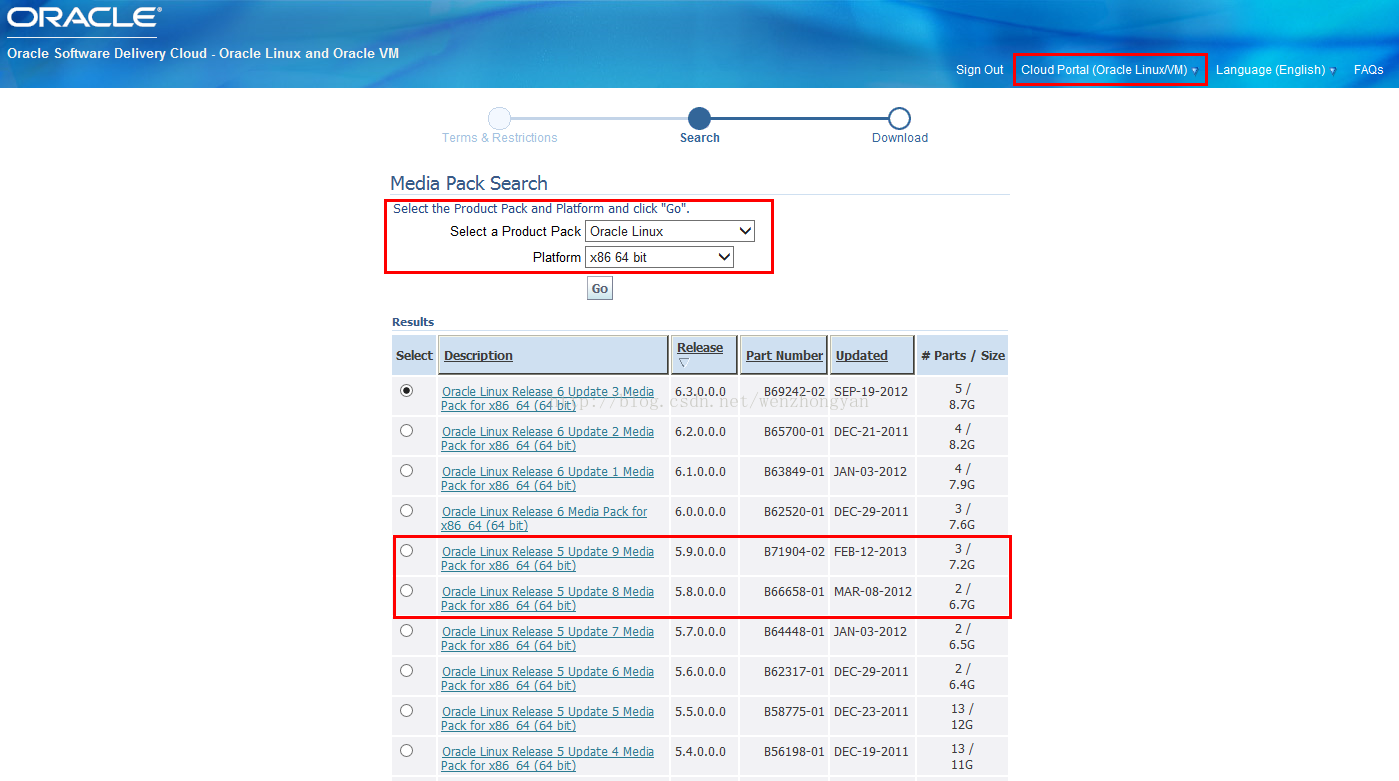This screenshot has height=781, width=1399.
Task: Click updated date DEC-21-2011
Action: (871, 431)
